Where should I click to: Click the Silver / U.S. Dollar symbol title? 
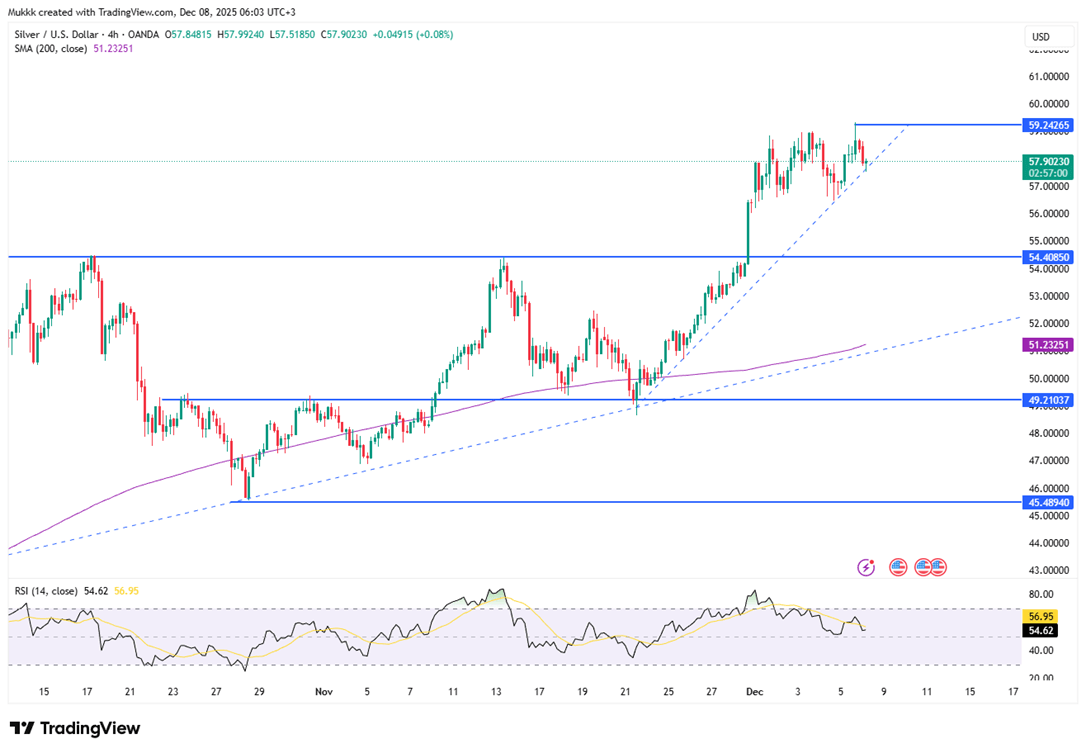pyautogui.click(x=66, y=34)
